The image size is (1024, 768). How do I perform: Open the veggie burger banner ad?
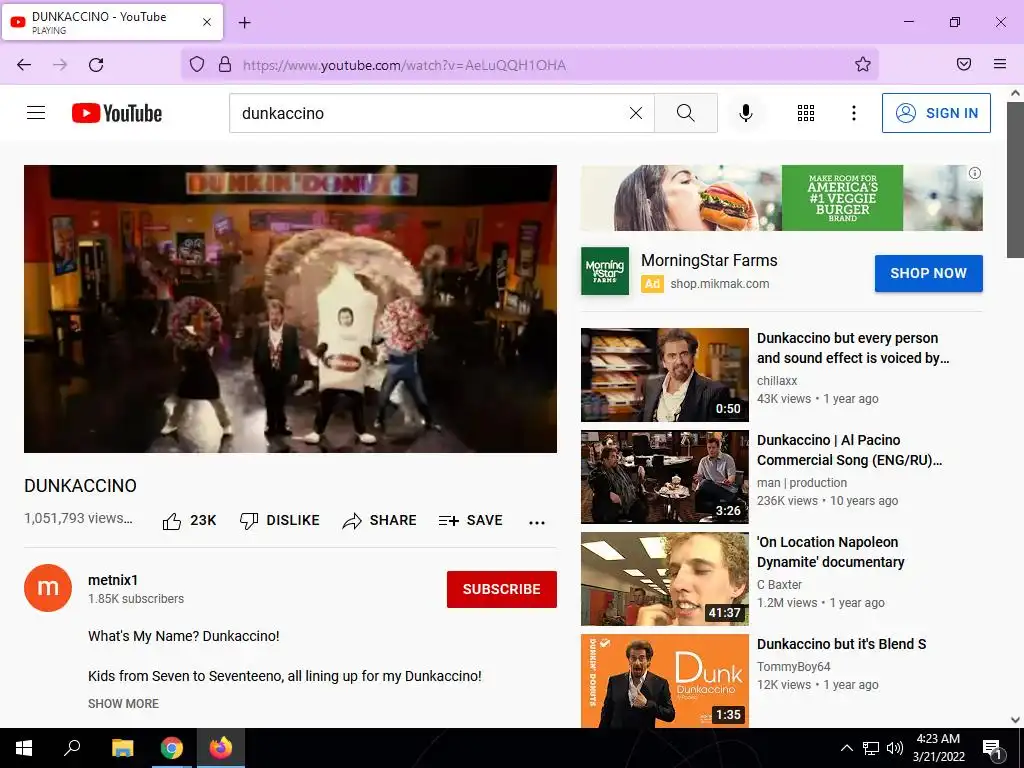[x=781, y=198]
